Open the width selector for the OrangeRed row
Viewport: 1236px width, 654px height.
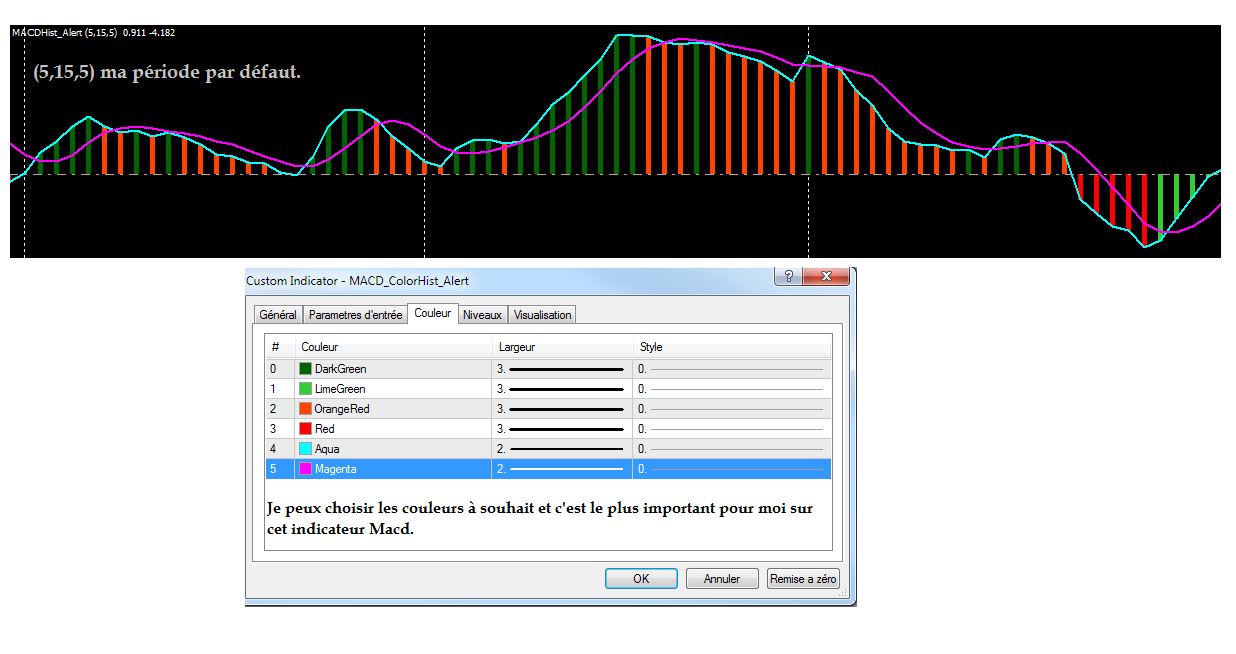point(562,409)
